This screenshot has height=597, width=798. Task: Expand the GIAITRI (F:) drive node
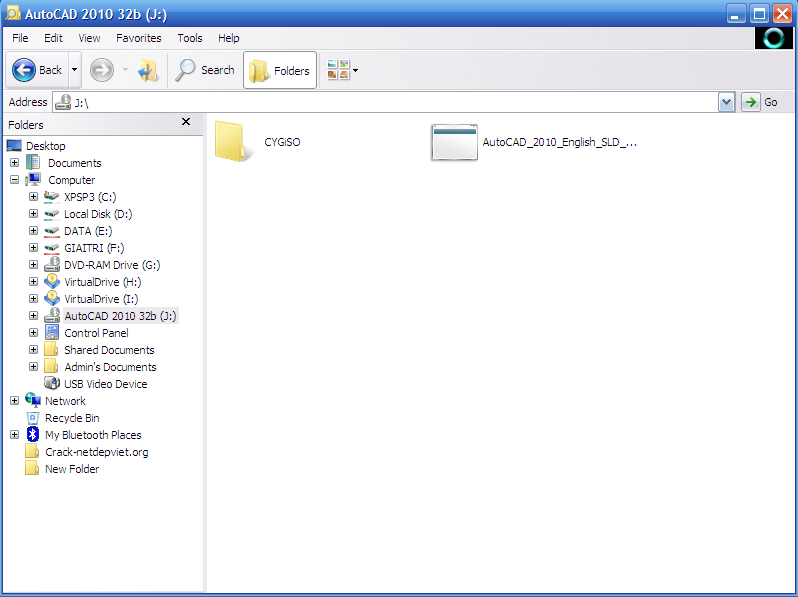(x=33, y=247)
